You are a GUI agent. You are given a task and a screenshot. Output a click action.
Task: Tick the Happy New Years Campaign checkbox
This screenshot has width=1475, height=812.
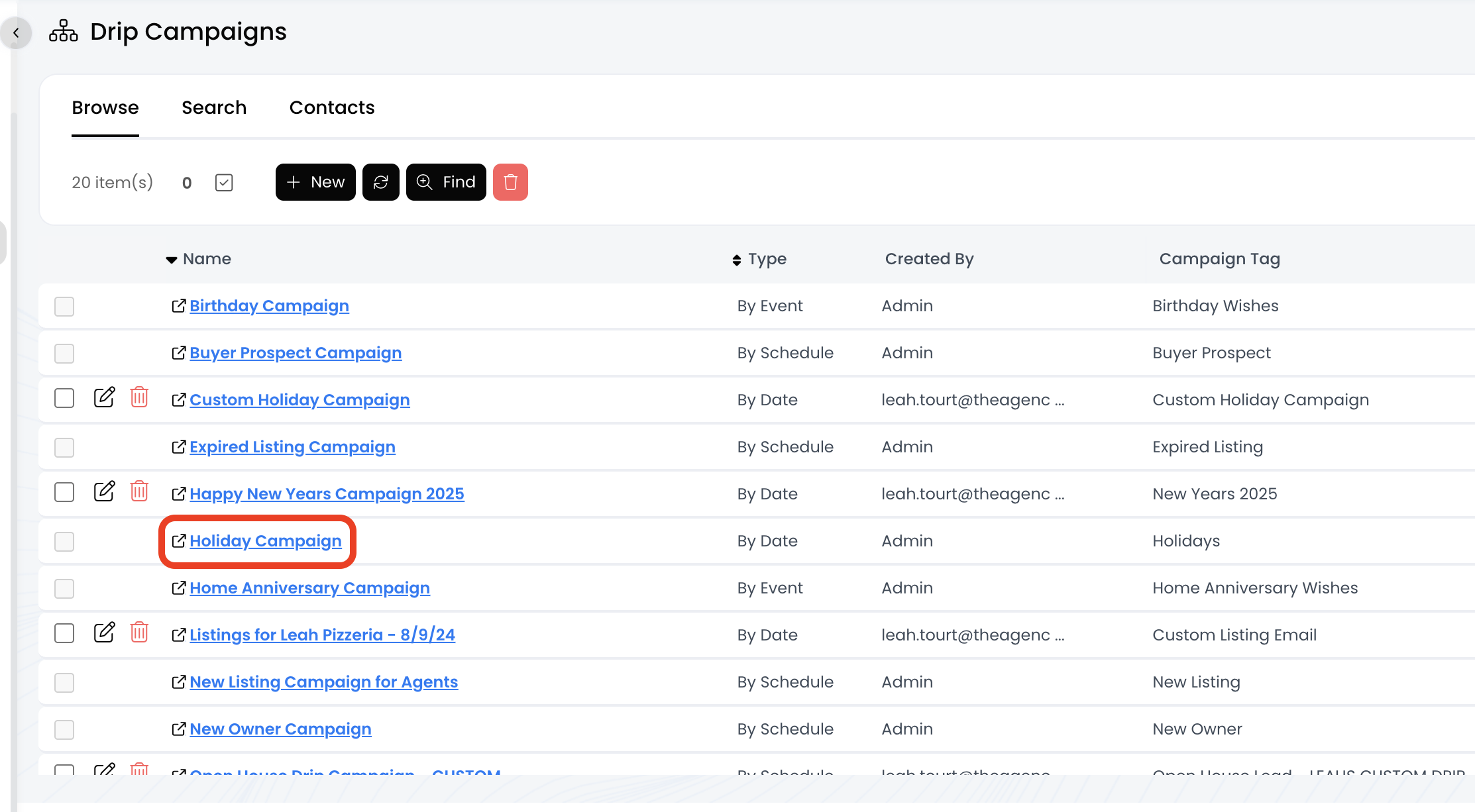pyautogui.click(x=64, y=492)
